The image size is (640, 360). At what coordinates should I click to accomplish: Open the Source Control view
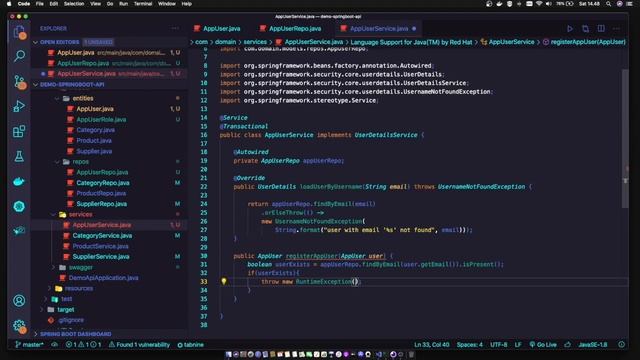[x=19, y=82]
